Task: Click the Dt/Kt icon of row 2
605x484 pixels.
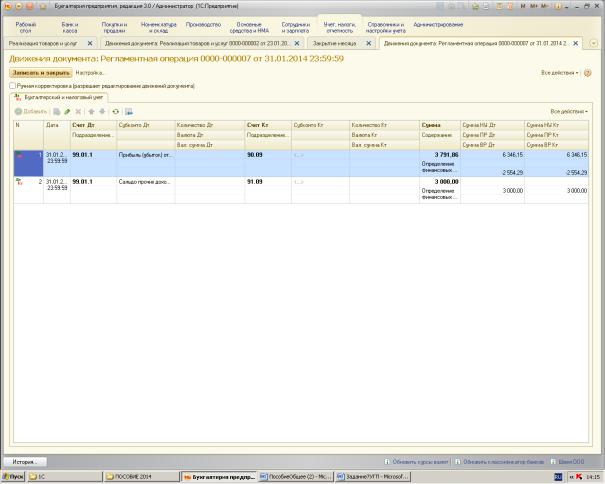Action: click(19, 182)
